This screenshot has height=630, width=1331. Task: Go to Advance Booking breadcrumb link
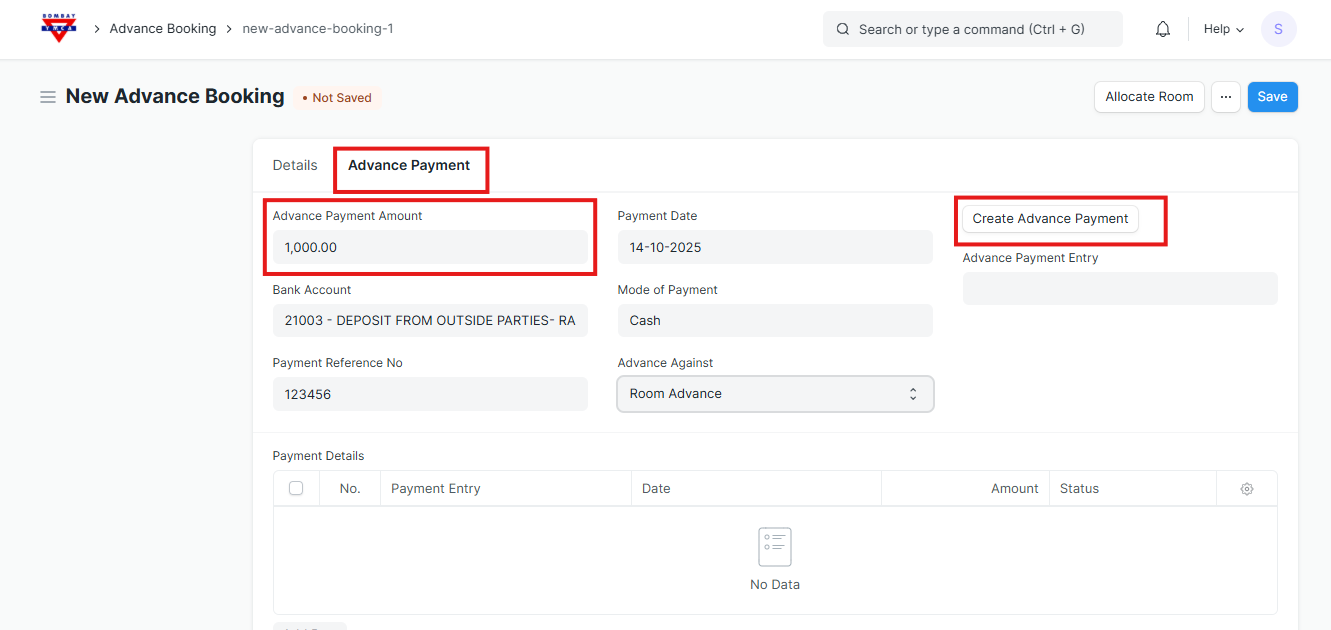click(163, 29)
